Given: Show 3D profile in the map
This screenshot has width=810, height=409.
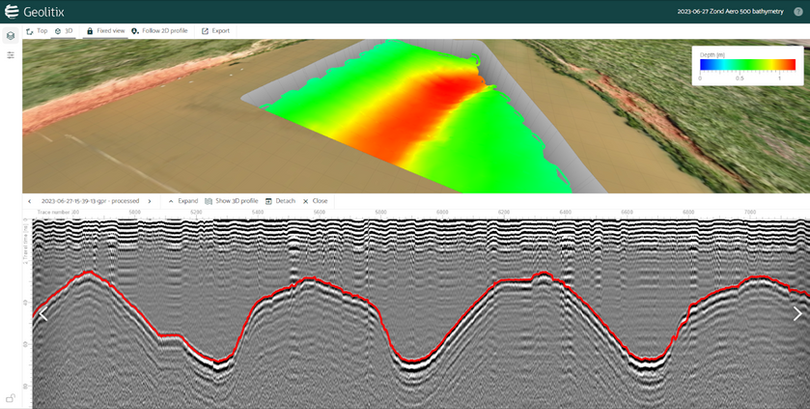Looking at the screenshot, I should point(231,201).
